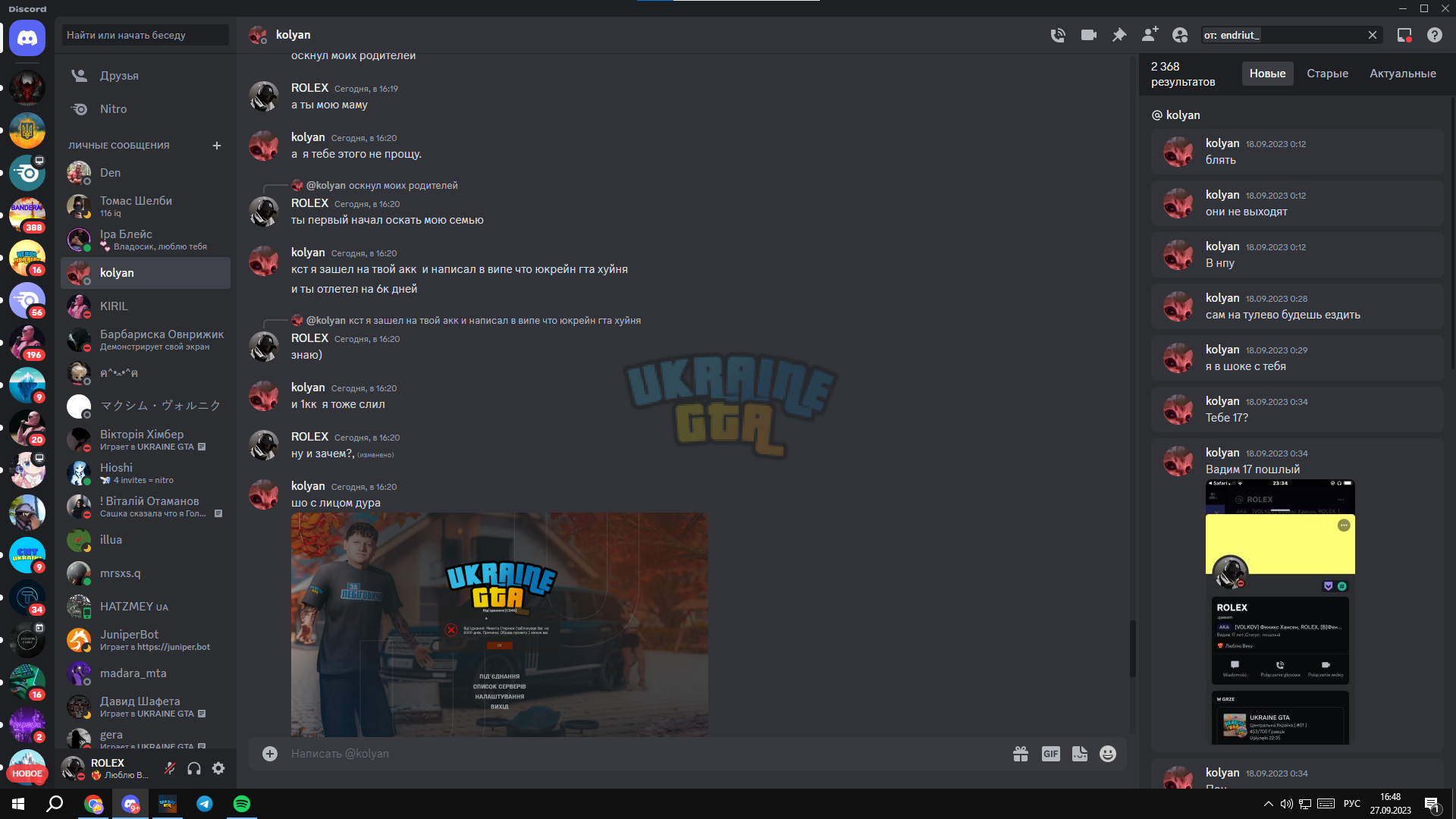Jump to search result 'сам на тулево будешь ездить'
The width and height of the screenshot is (1456, 819).
(x=1297, y=306)
